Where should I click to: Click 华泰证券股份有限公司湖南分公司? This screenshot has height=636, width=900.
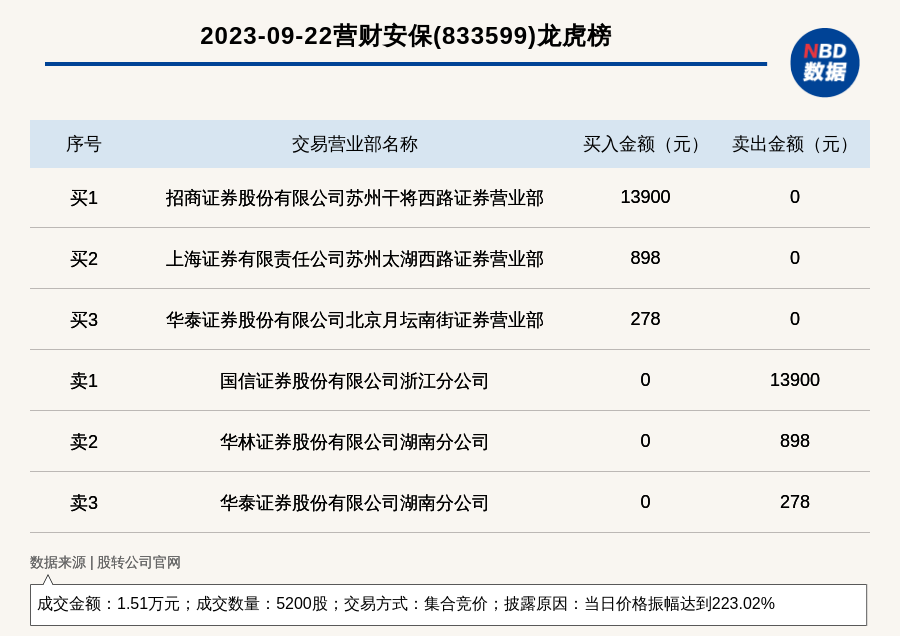[x=354, y=503]
